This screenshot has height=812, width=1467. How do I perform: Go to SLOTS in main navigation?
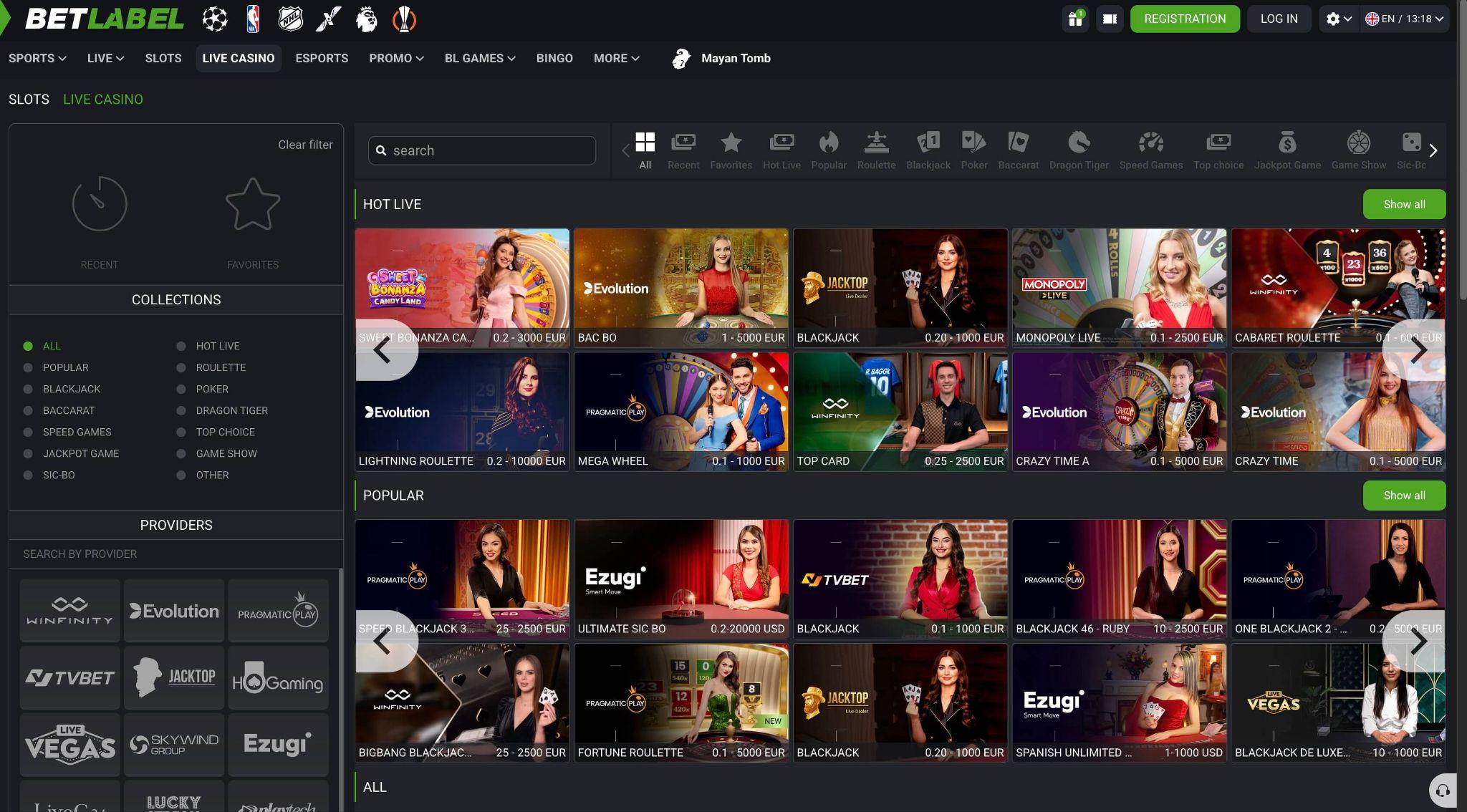pos(163,58)
